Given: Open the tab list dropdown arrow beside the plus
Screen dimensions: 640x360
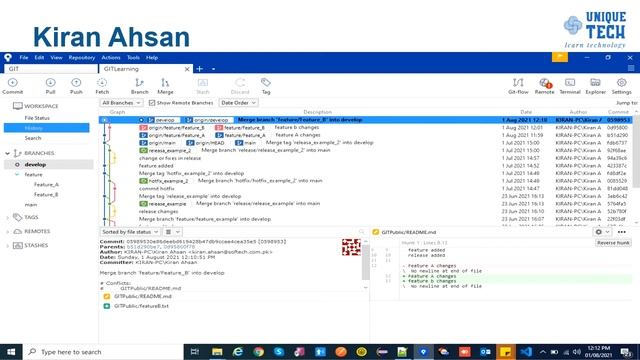Looking at the screenshot, I should coord(213,69).
